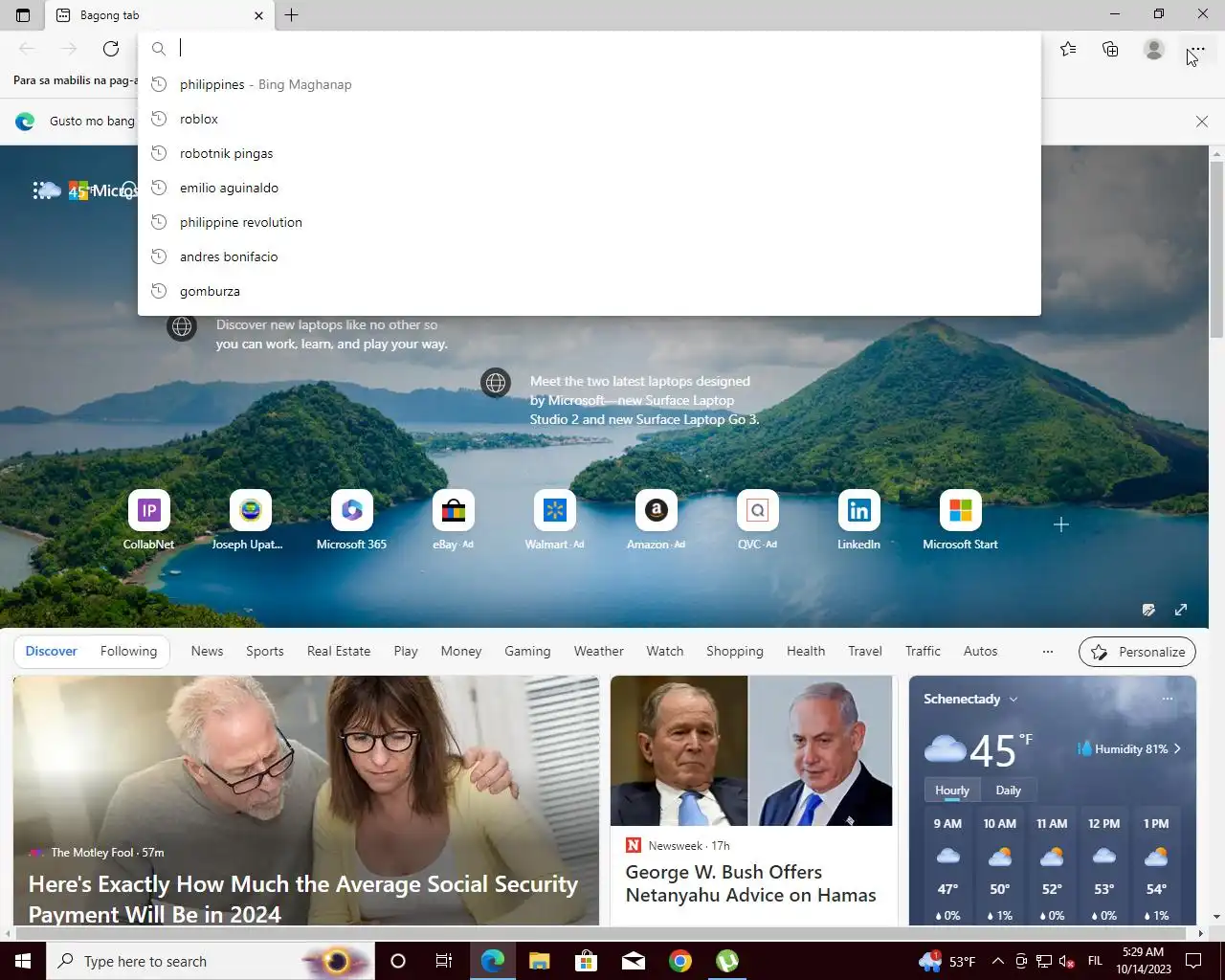Screen dimensions: 1225x980
Task: Open the Microsoft Start quick link
Action: click(960, 521)
